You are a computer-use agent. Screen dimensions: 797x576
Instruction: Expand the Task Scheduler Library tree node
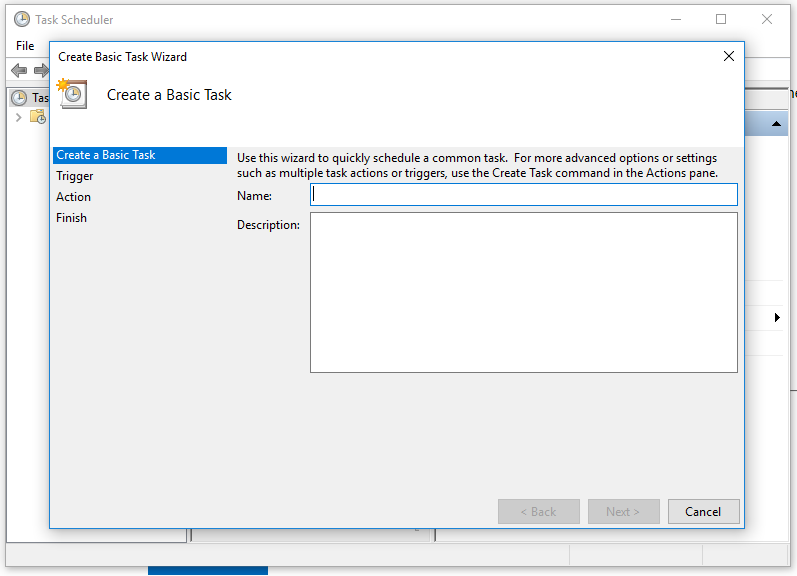pos(19,117)
